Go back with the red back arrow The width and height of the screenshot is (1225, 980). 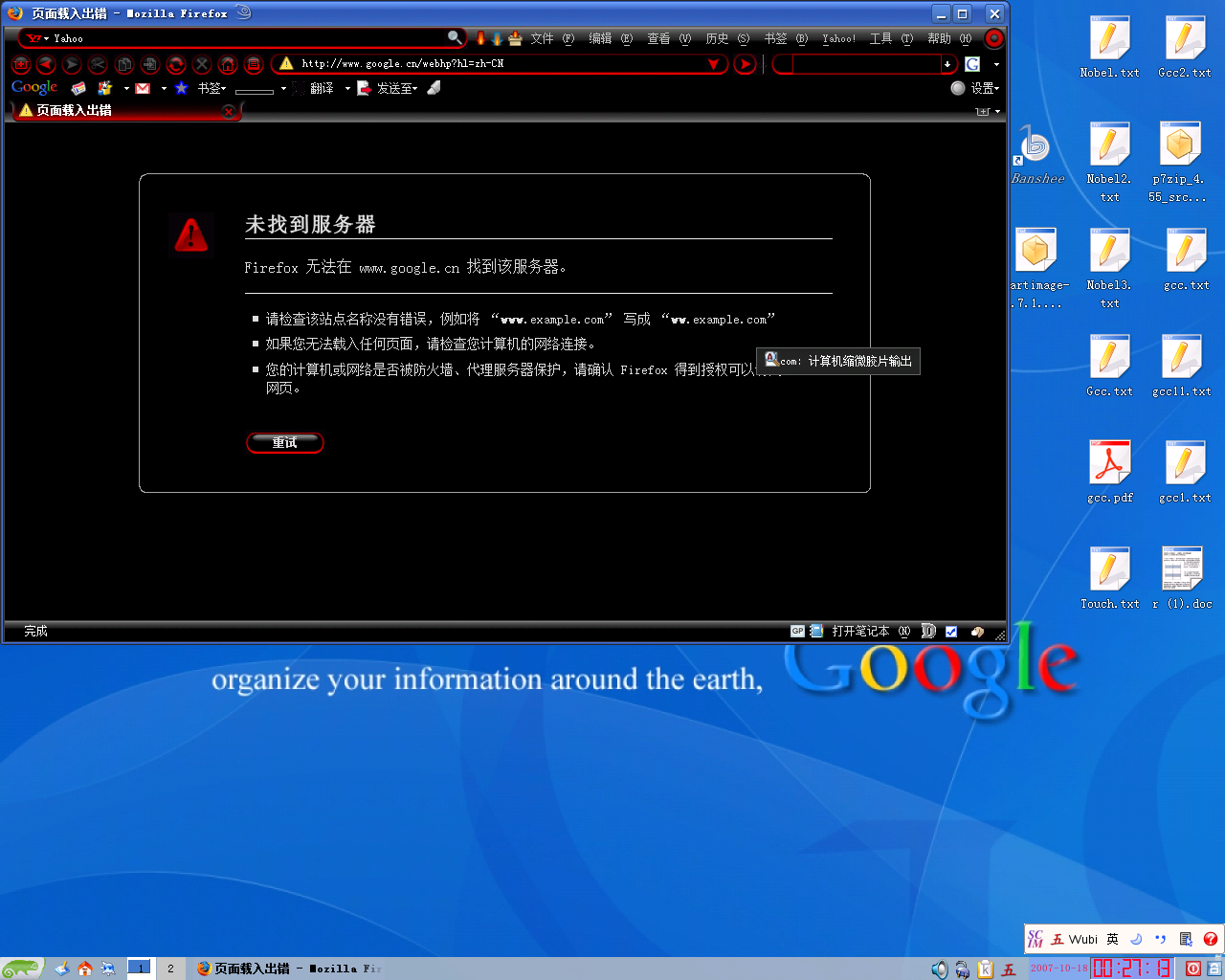(x=46, y=64)
